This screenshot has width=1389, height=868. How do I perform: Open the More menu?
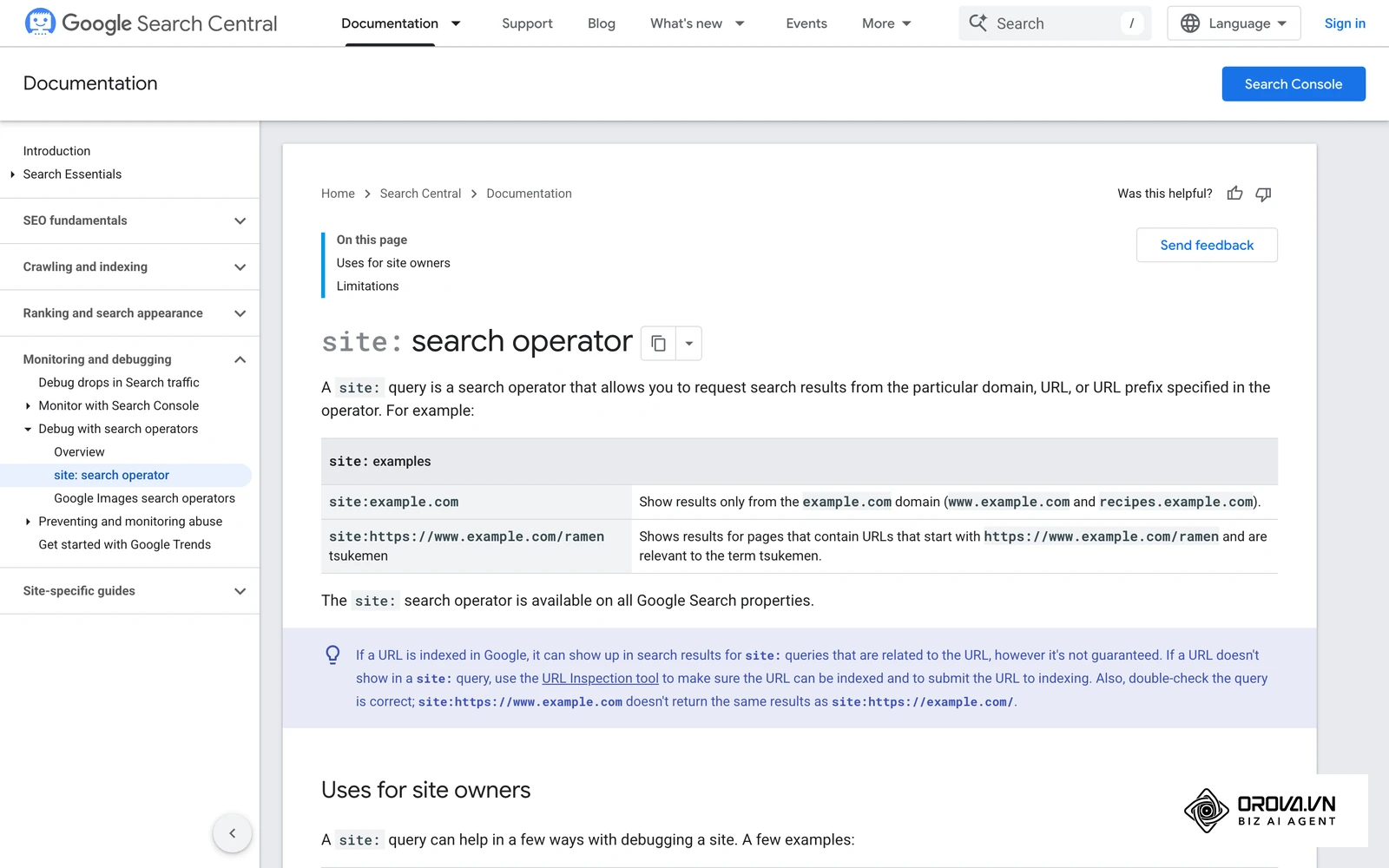[886, 23]
